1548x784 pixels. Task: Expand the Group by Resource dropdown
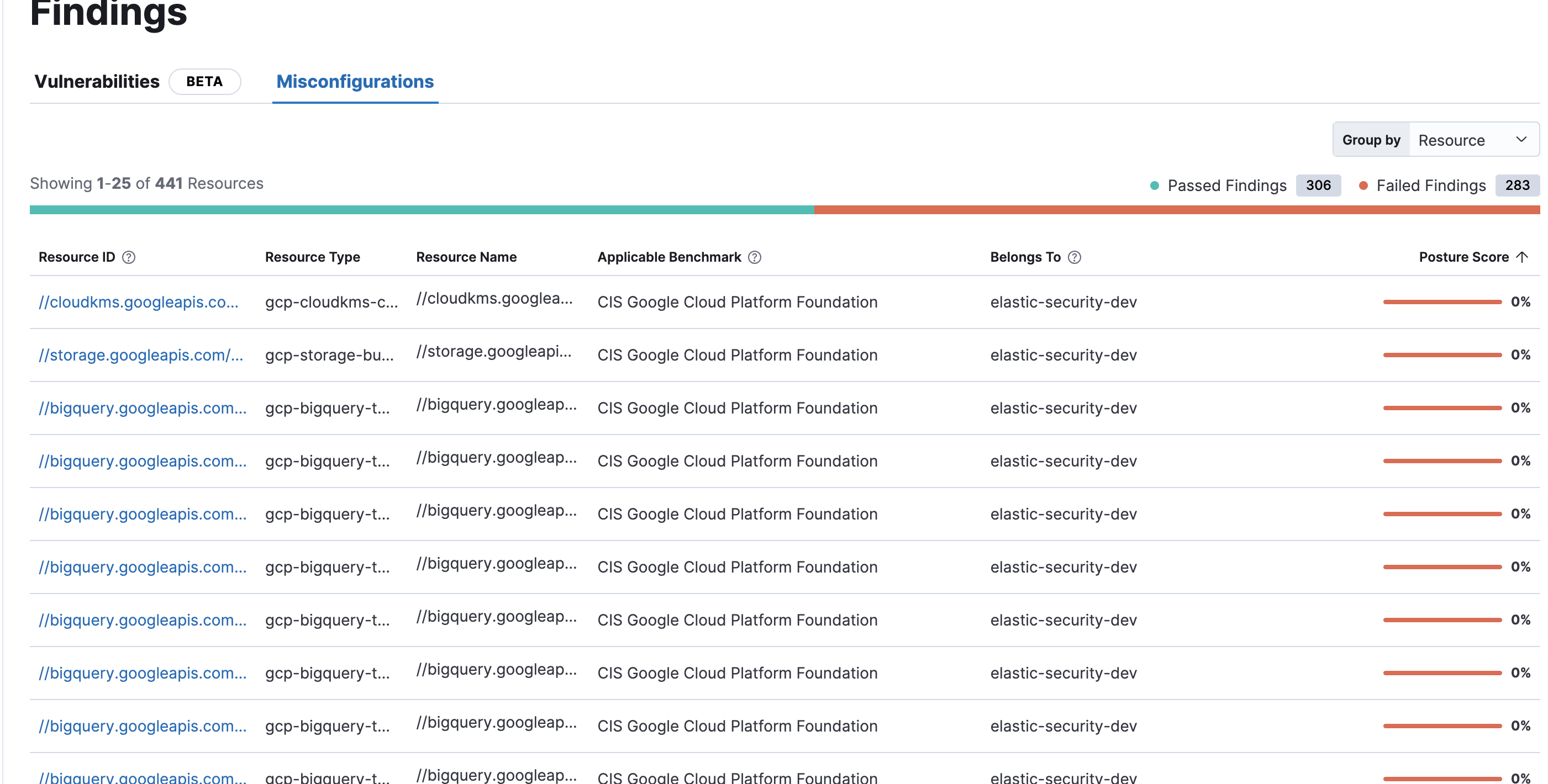1436,140
